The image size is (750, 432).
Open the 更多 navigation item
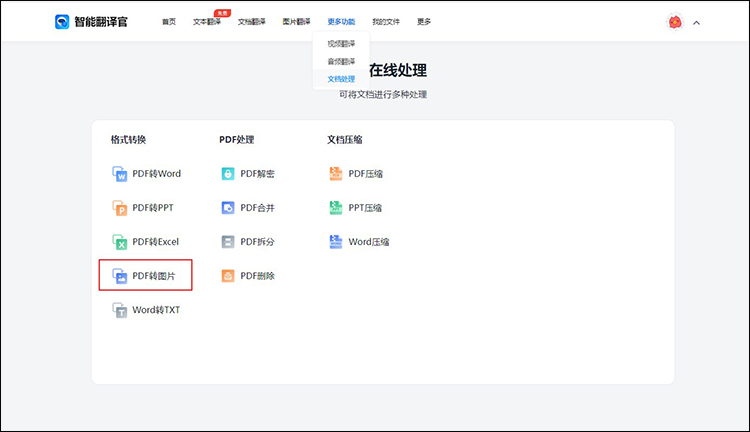point(424,22)
